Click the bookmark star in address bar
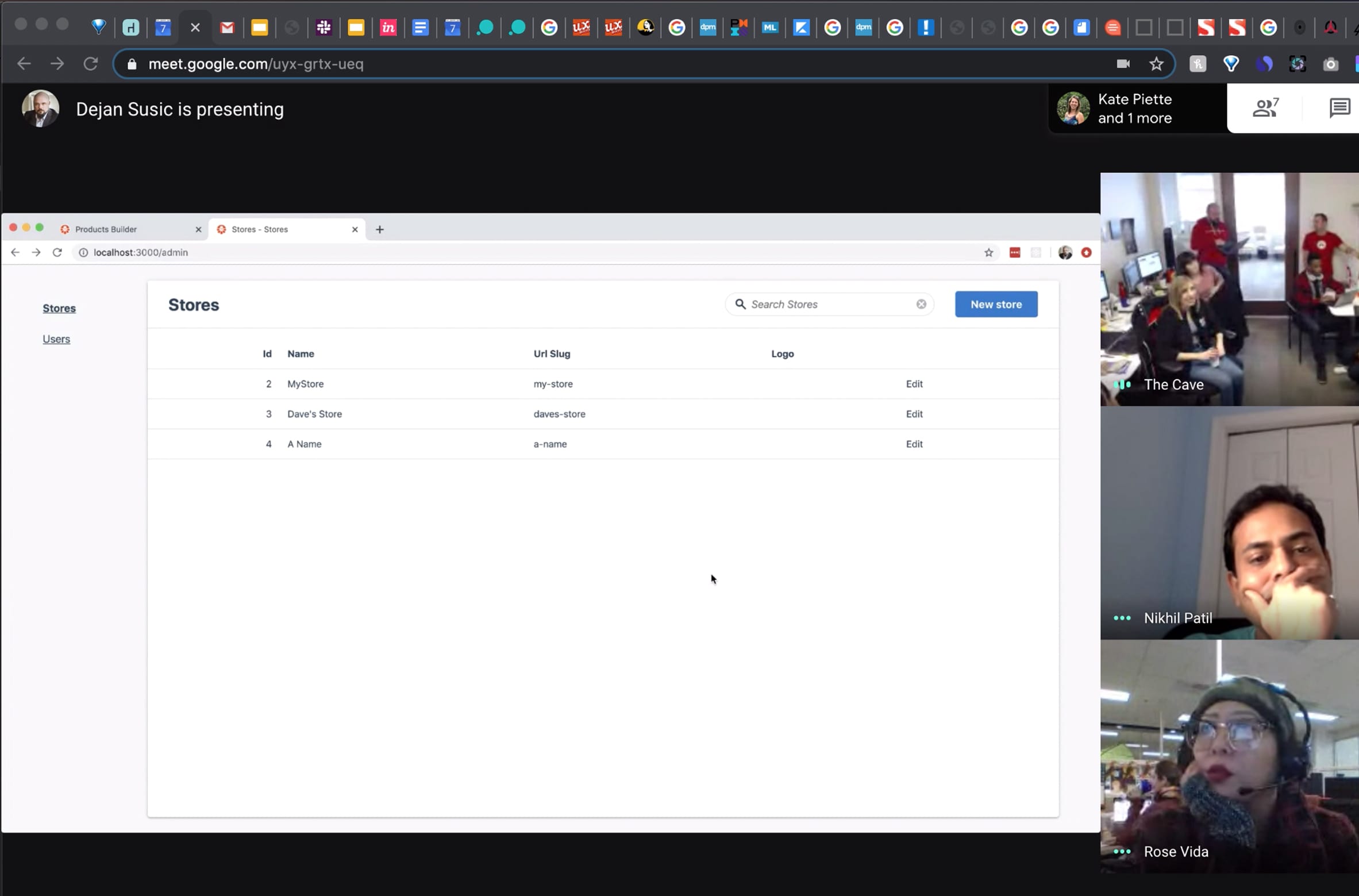 [x=1156, y=64]
